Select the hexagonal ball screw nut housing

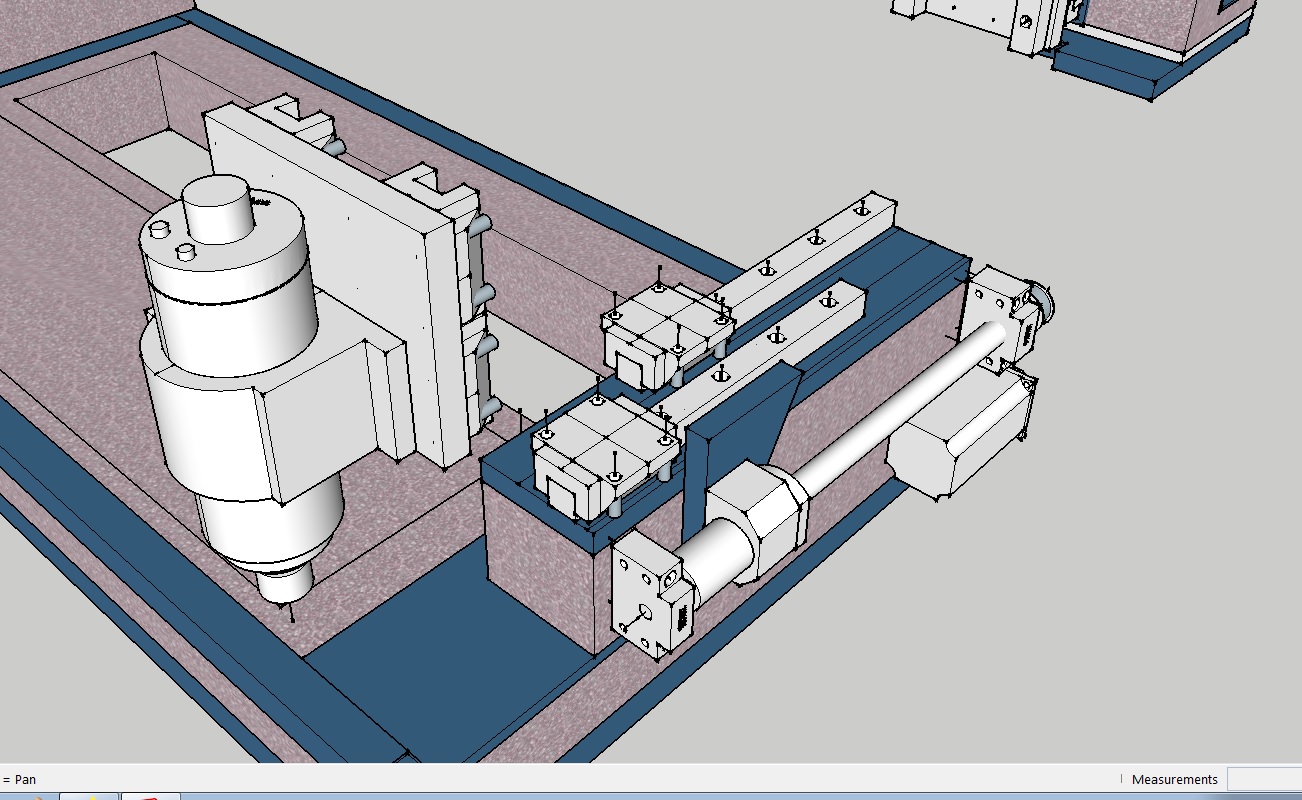pyautogui.click(x=760, y=518)
